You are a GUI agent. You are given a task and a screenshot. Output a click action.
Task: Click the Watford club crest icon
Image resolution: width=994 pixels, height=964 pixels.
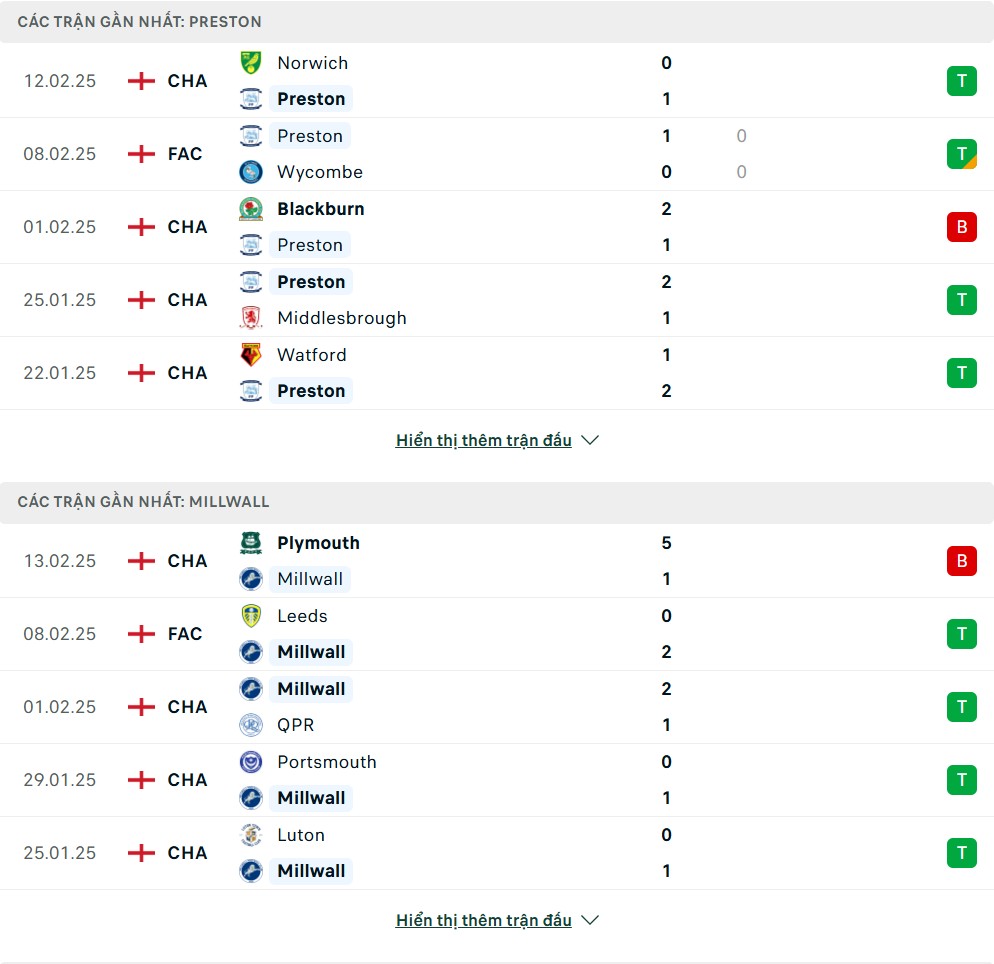click(x=251, y=355)
